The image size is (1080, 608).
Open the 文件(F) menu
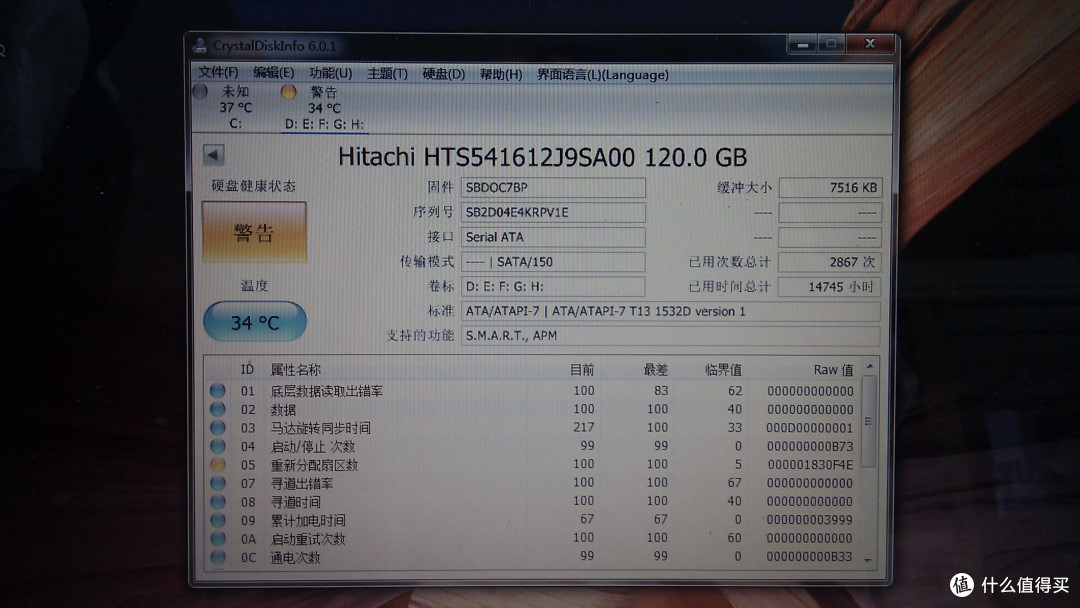pos(218,73)
